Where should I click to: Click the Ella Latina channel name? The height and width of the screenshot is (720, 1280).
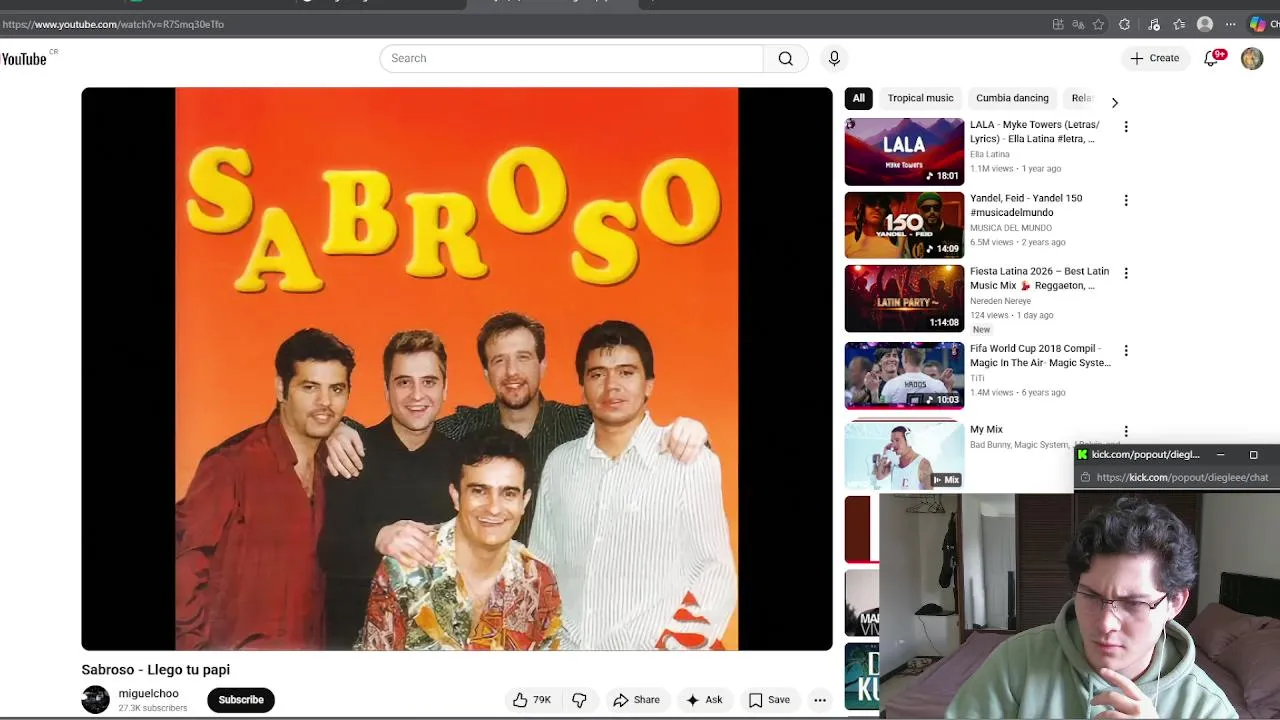pos(990,154)
